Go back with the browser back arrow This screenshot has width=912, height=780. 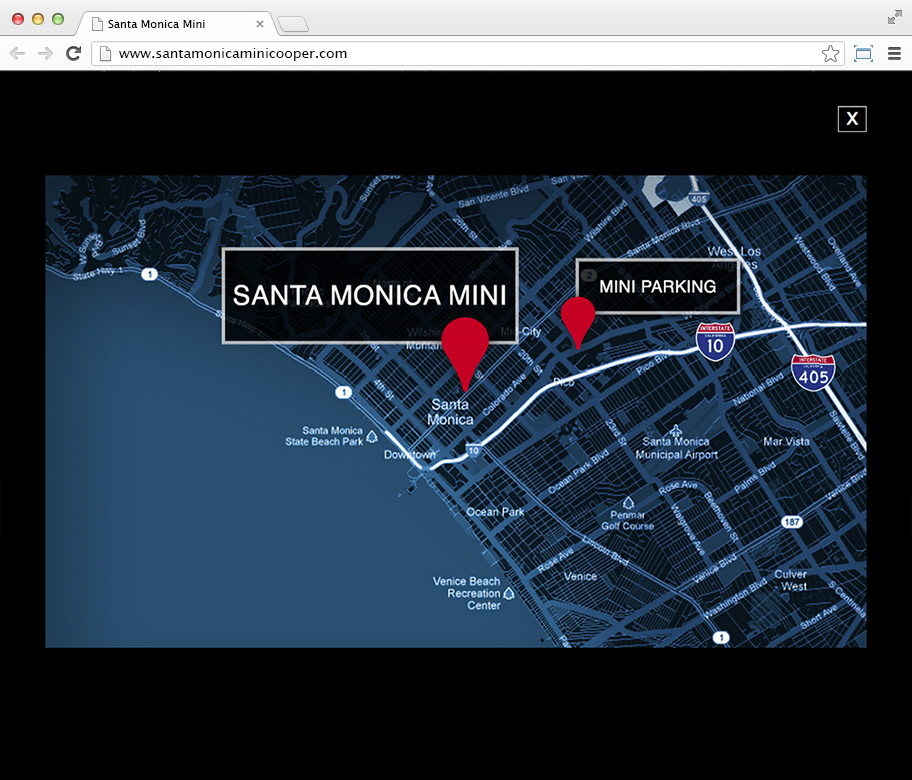tap(17, 54)
